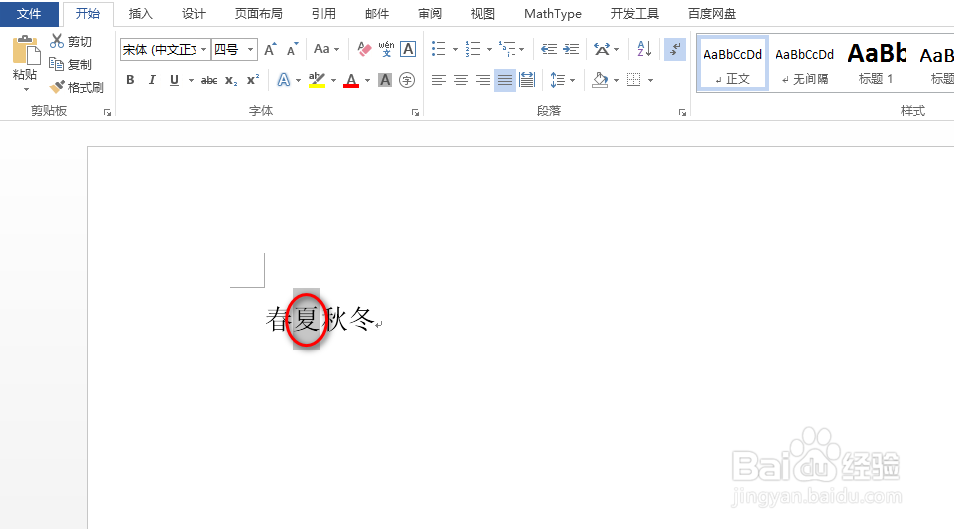
Task: Open the font color picker arrow
Action: coord(367,80)
